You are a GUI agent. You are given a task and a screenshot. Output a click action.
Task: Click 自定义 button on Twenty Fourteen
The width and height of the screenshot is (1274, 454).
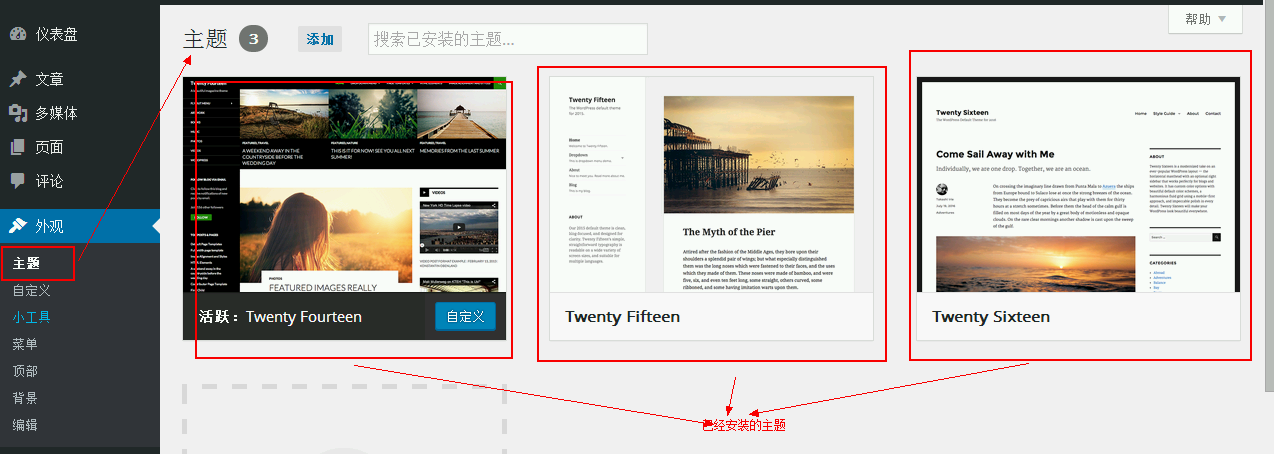coord(465,317)
